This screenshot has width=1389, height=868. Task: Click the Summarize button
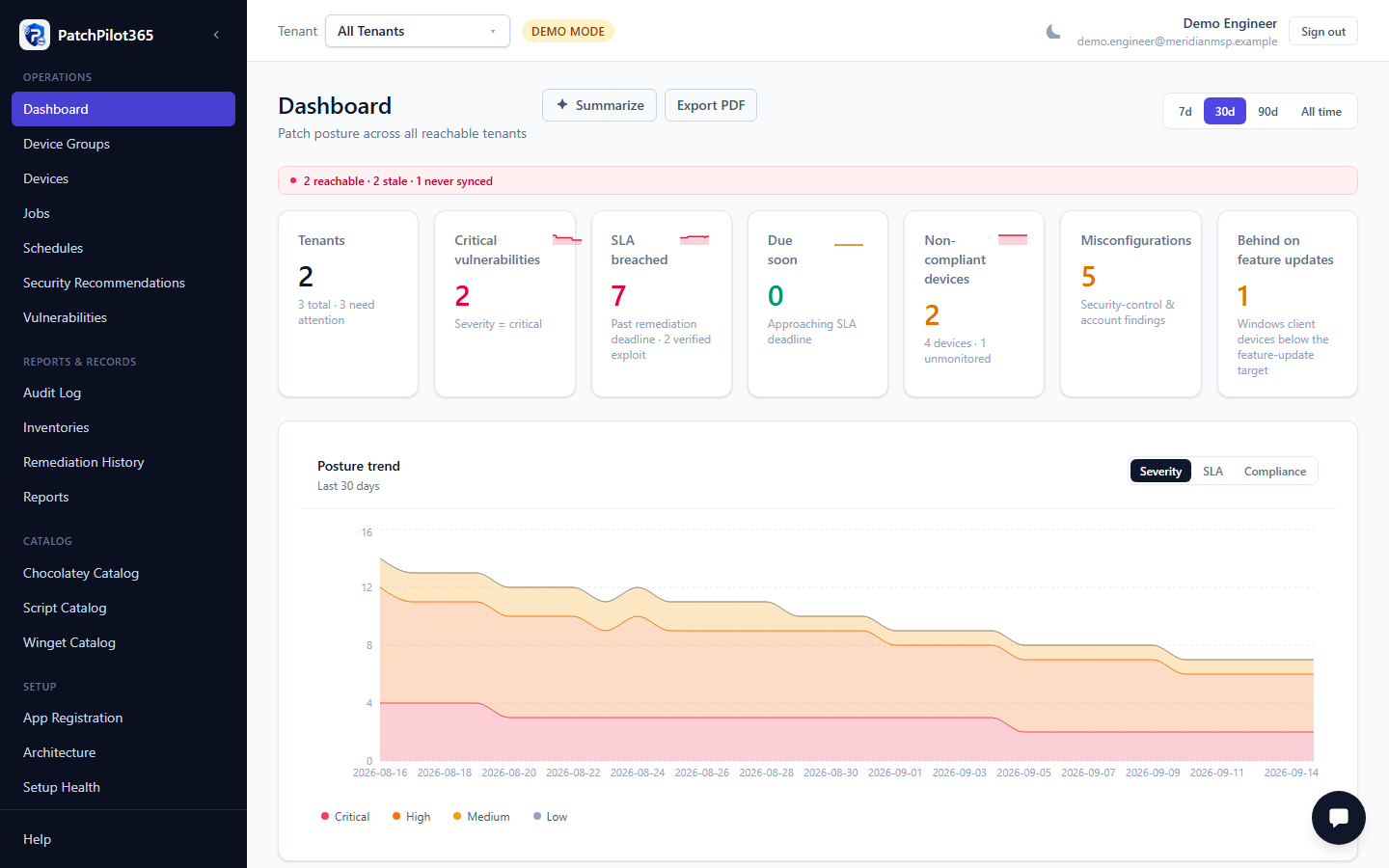point(599,105)
